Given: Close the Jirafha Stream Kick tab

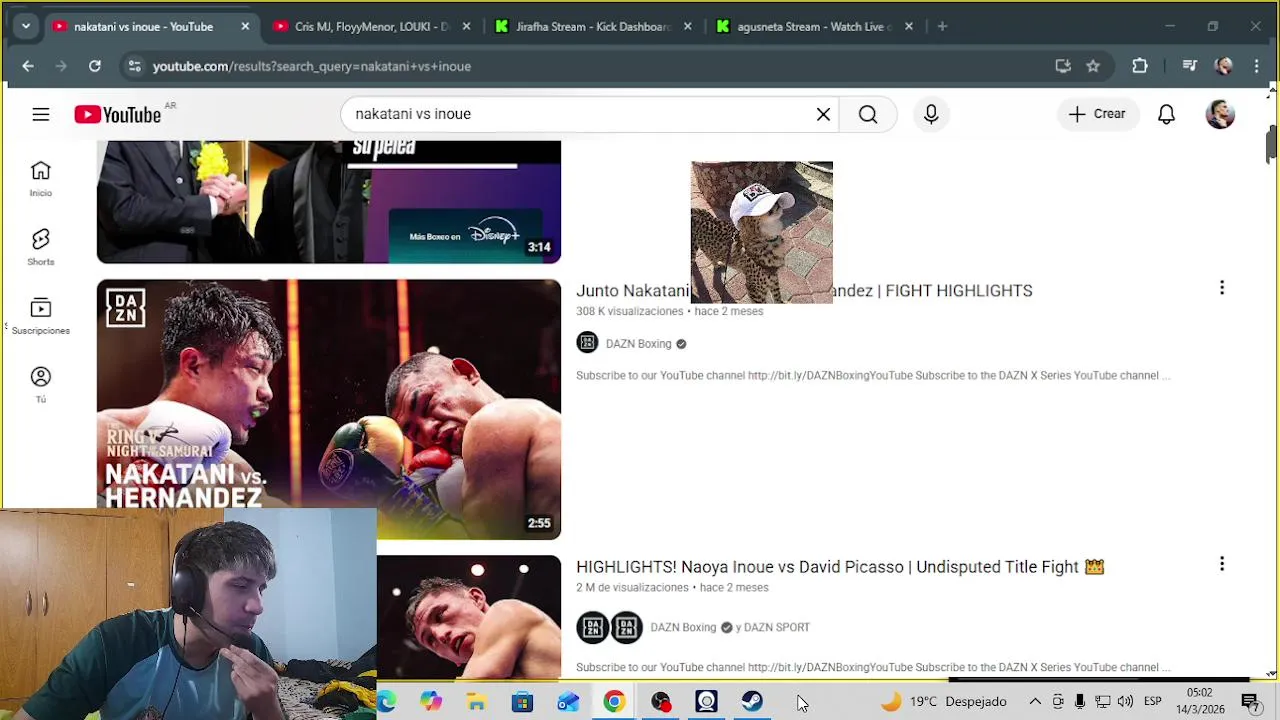Looking at the screenshot, I should pos(687,26).
